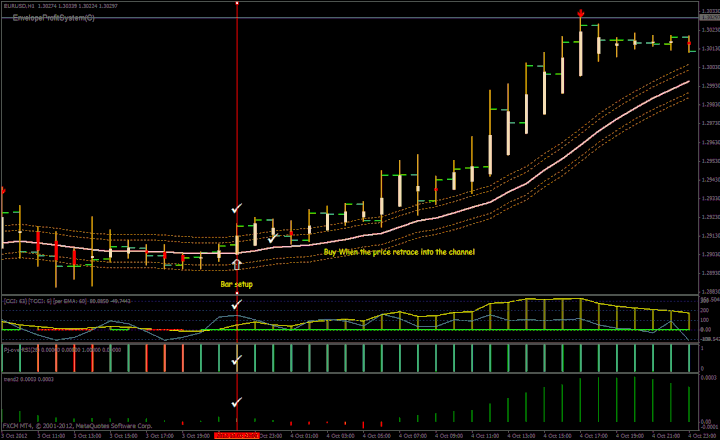Click the '100' level on CCI scale
Screen dimensions: 720x440
[704, 320]
